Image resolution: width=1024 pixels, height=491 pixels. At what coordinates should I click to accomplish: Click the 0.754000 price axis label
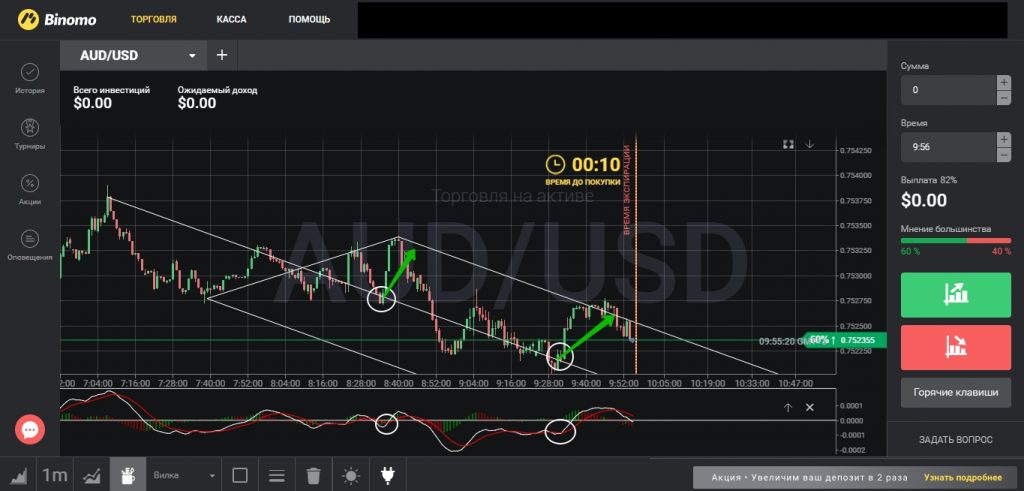click(x=856, y=176)
